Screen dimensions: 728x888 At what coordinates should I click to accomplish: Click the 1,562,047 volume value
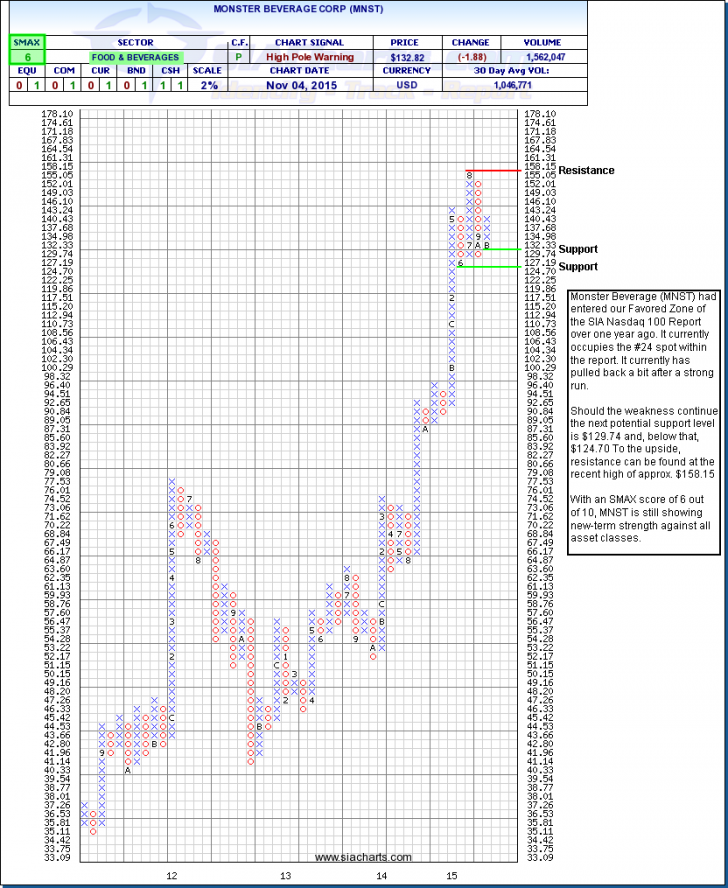(x=545, y=57)
